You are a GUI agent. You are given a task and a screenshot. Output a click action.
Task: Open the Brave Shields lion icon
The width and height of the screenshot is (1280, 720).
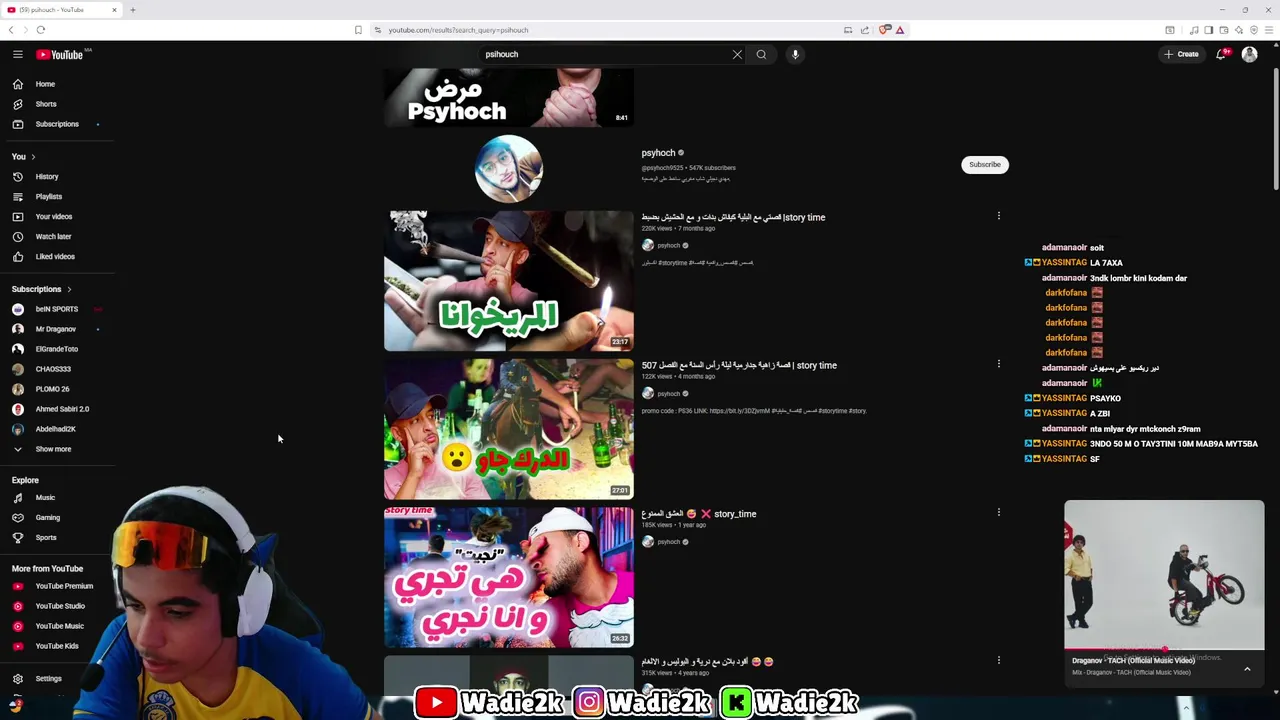point(884,30)
